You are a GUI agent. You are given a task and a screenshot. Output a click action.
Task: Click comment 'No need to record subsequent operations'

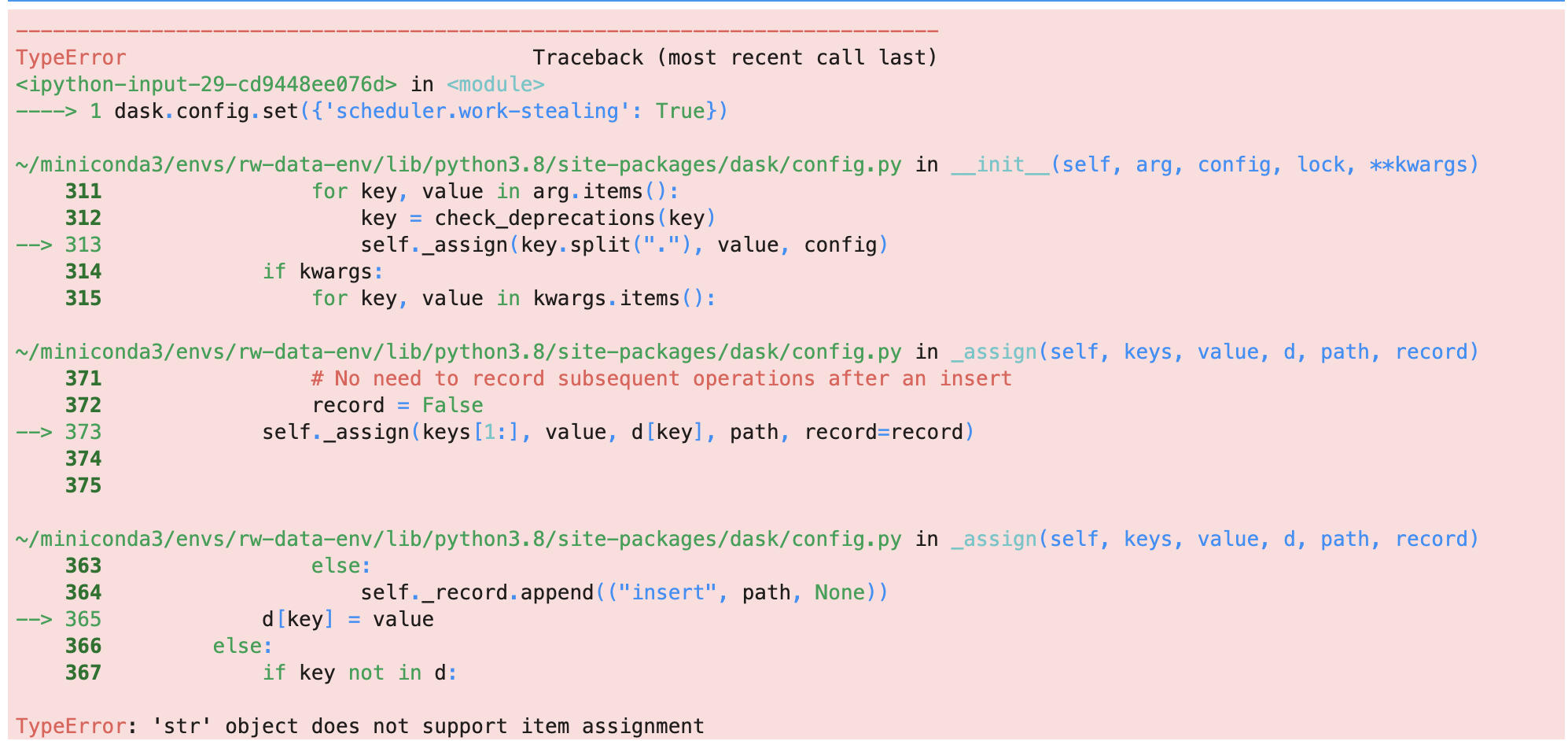pos(661,378)
